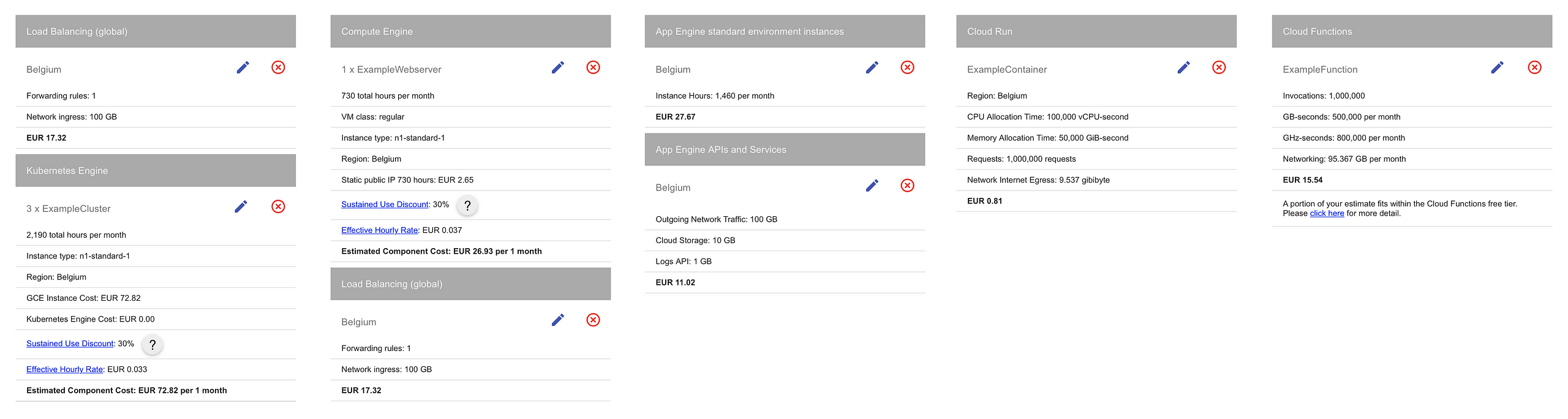Edit the 3 x ExampleCluster estimate

tap(241, 206)
